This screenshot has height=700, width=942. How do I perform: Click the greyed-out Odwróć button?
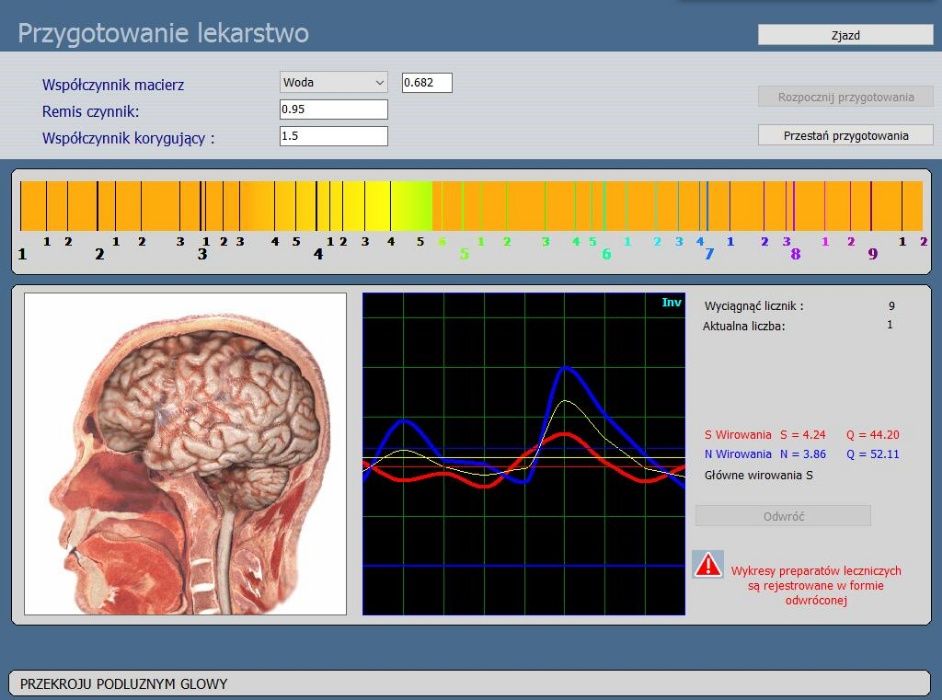tap(783, 516)
